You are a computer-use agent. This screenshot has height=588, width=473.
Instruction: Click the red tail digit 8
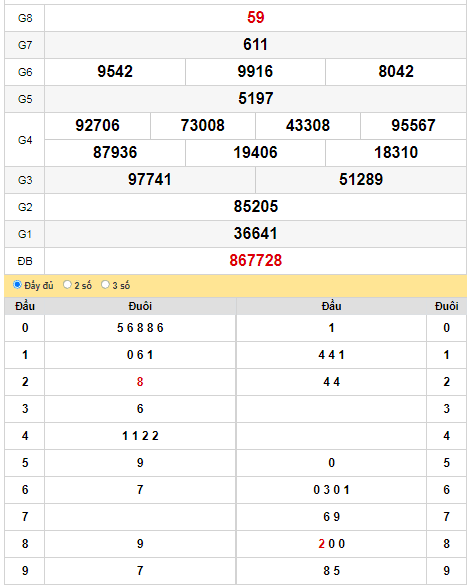click(x=140, y=382)
